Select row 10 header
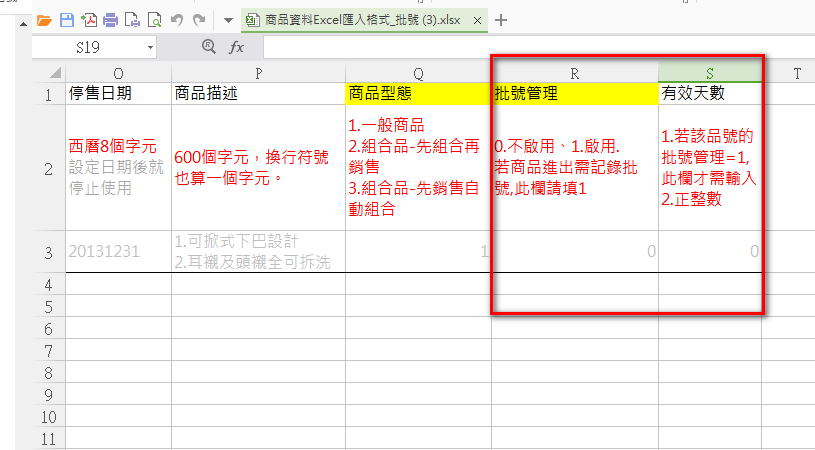Screen dimensions: 815x450 [49, 417]
